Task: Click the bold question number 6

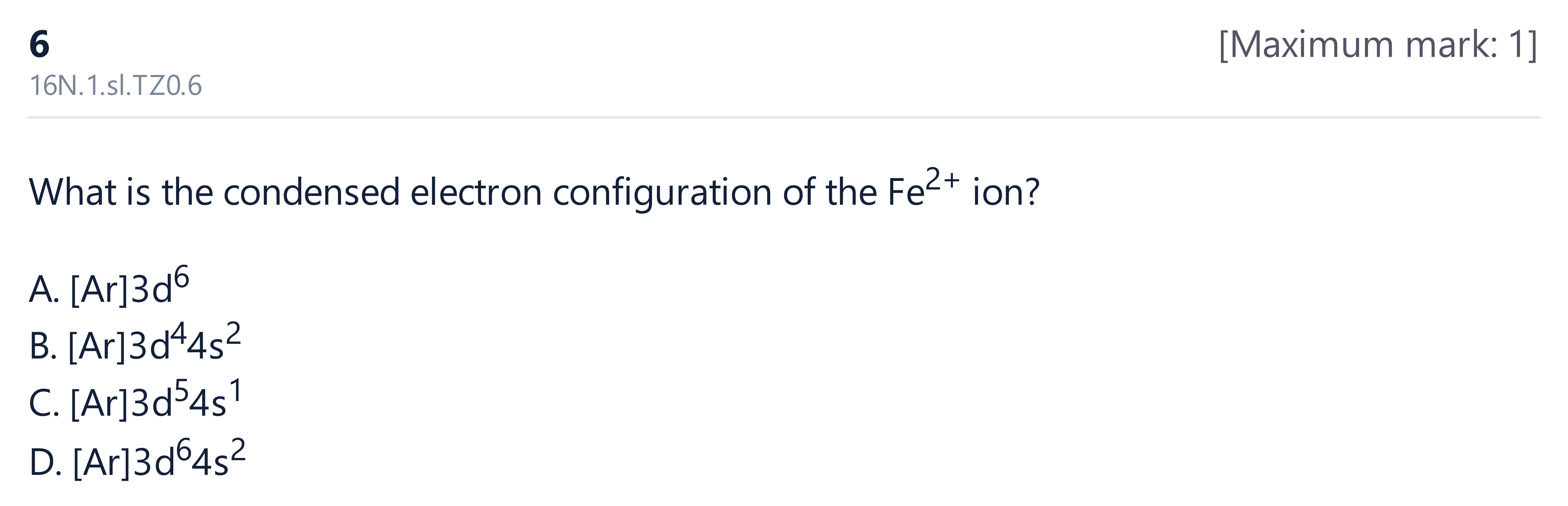Action: 39,45
